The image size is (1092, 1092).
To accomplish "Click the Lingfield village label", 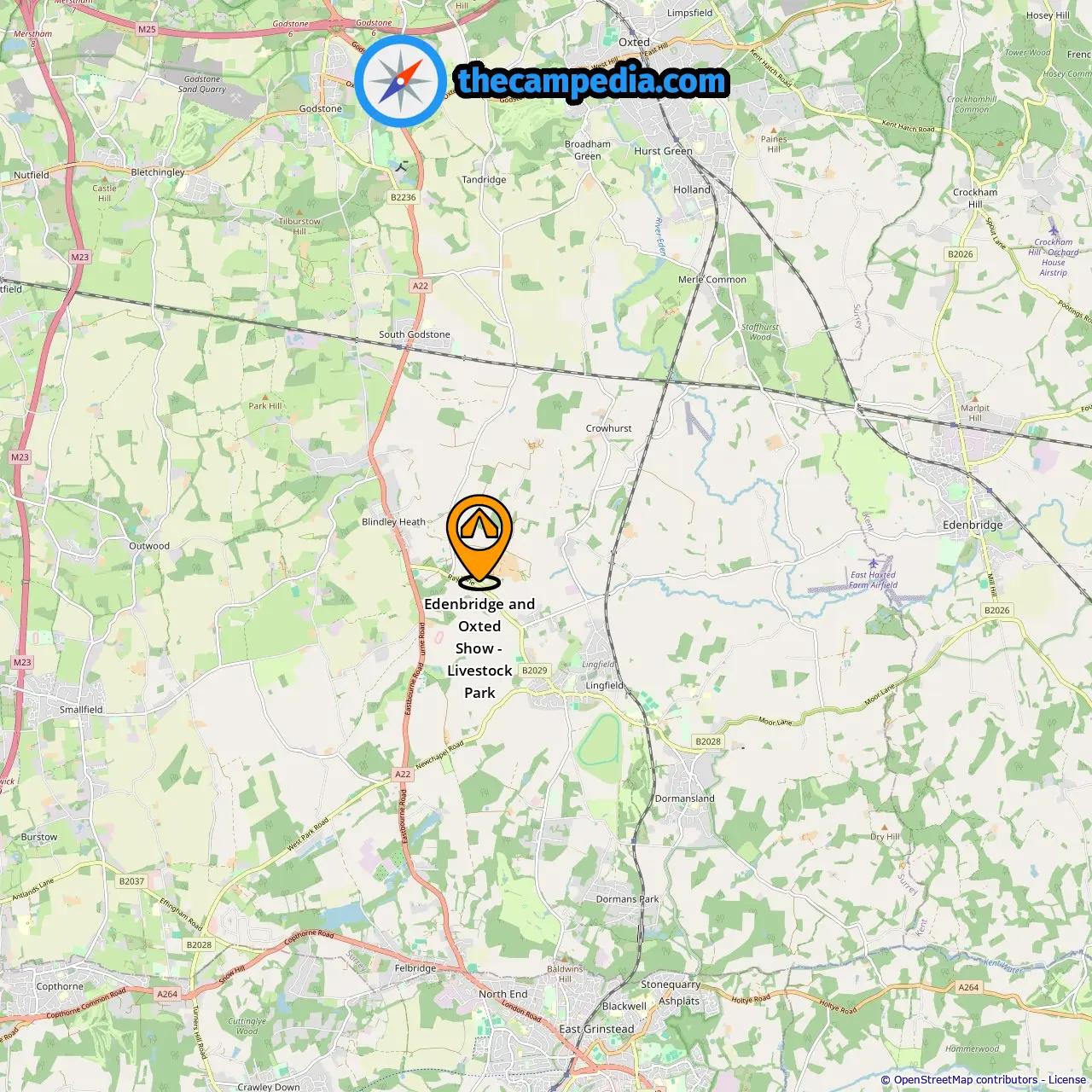I will (x=605, y=685).
